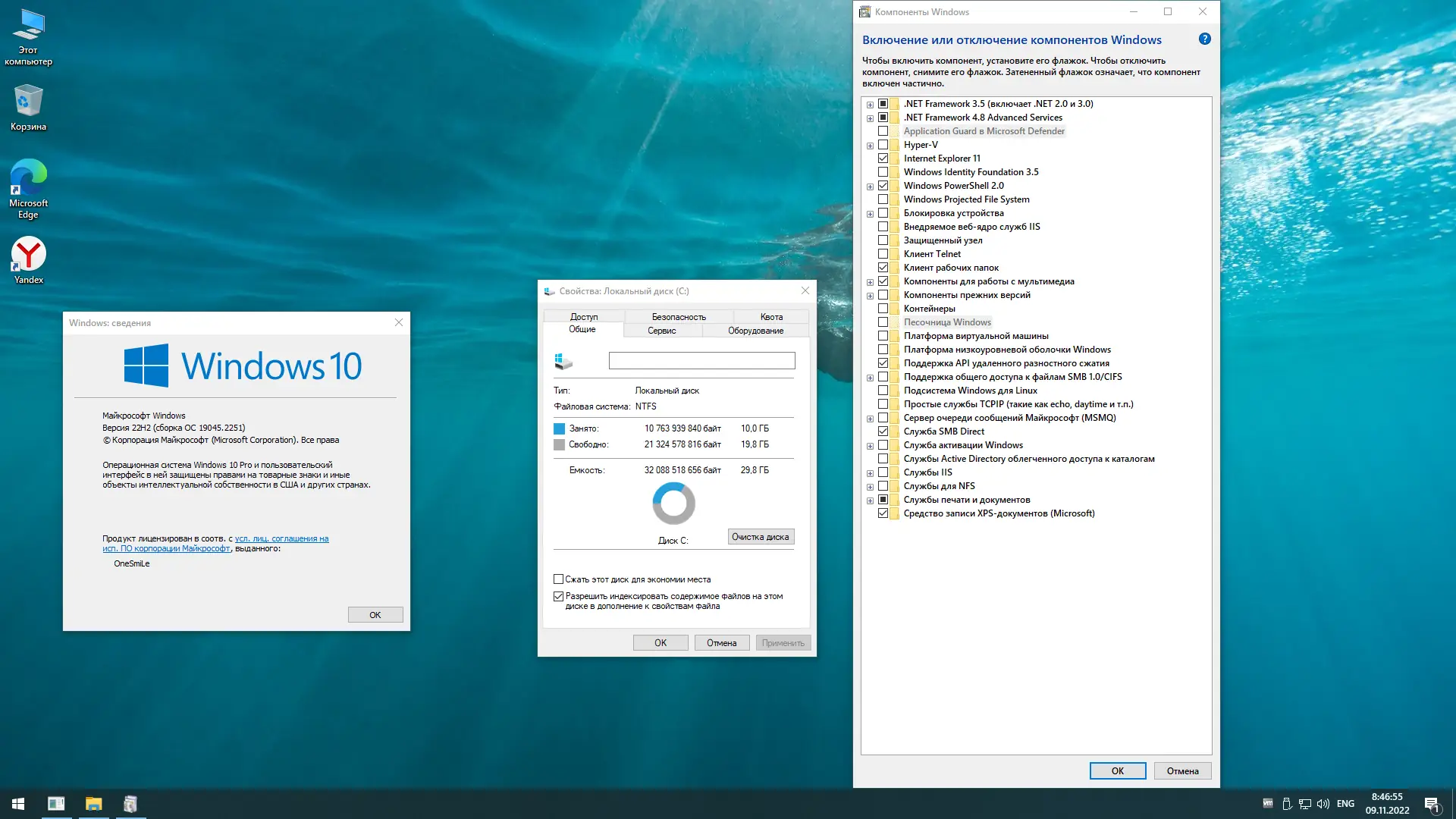1456x819 pixels.
Task: Enable the Hyper-V checkbox
Action: 883,145
